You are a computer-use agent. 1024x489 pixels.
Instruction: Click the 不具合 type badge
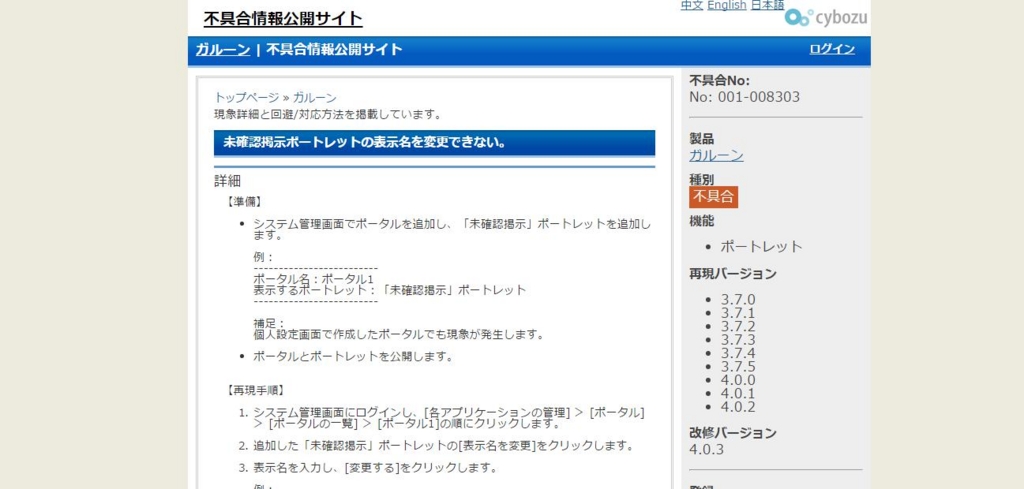(714, 197)
